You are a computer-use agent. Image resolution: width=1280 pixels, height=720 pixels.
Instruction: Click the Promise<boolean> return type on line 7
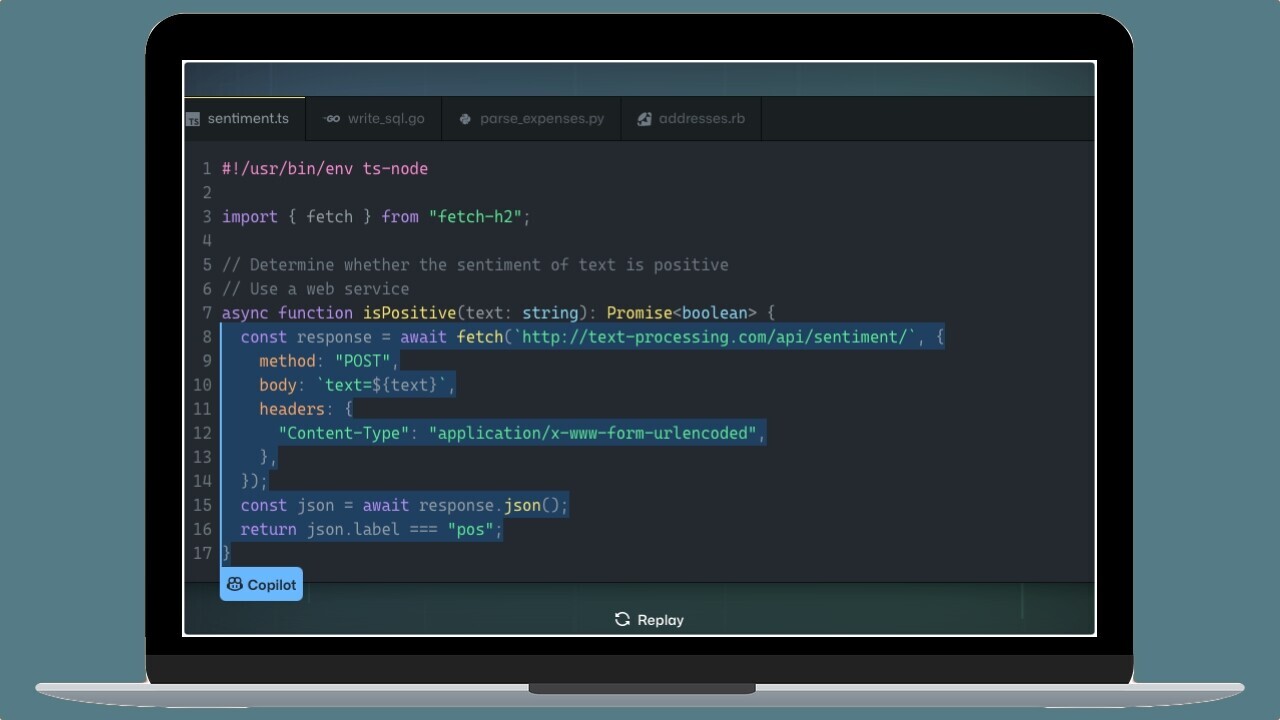[x=680, y=312]
